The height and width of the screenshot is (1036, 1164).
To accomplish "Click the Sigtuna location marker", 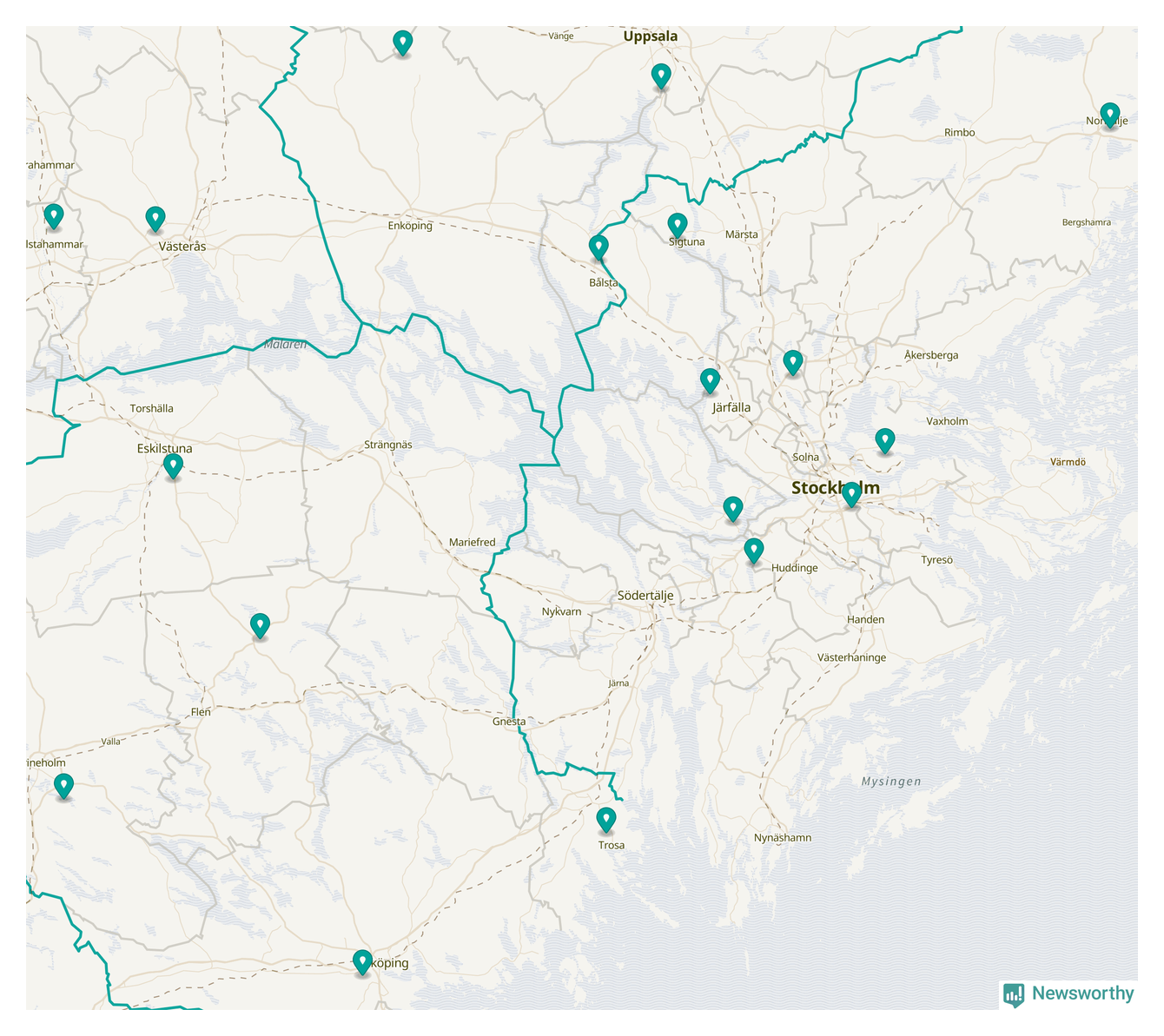I will [678, 225].
